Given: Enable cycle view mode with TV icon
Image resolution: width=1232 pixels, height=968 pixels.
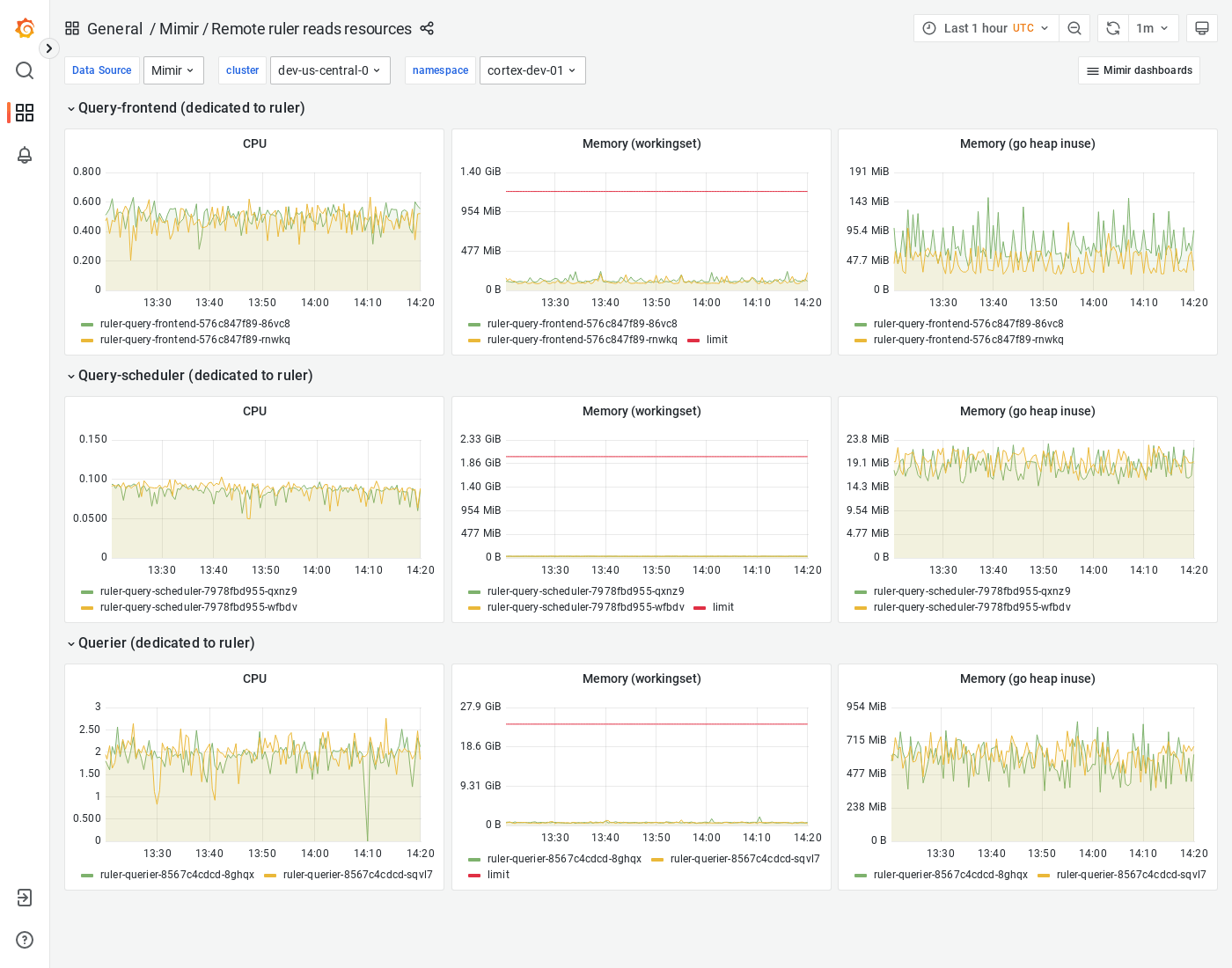Looking at the screenshot, I should tap(1202, 27).
